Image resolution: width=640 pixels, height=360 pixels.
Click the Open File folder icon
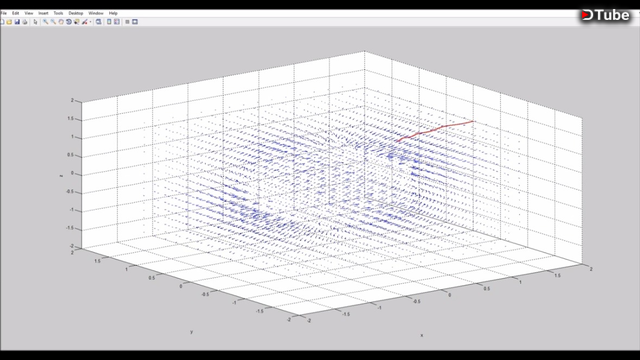(9, 22)
